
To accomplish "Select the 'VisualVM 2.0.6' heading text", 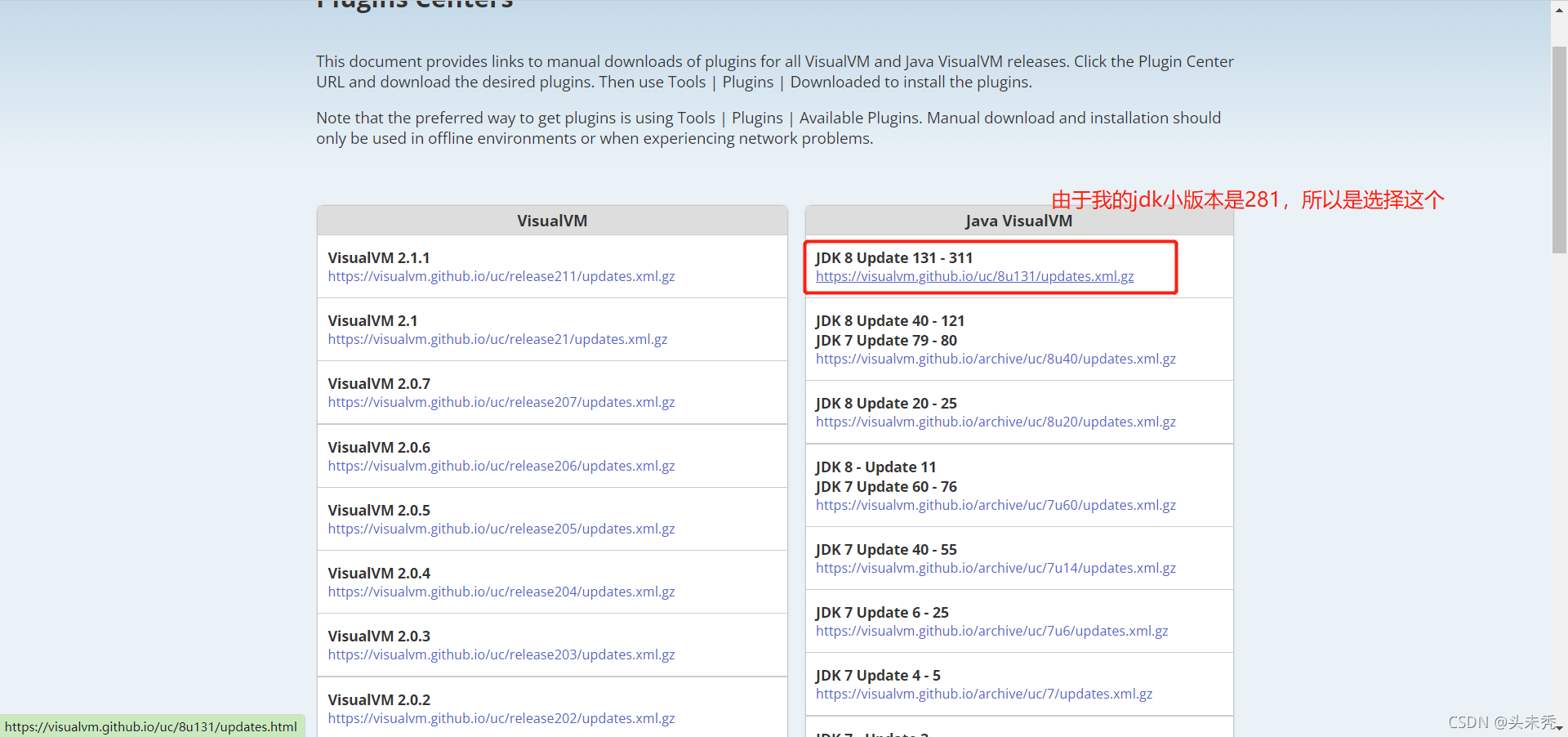I will [379, 447].
